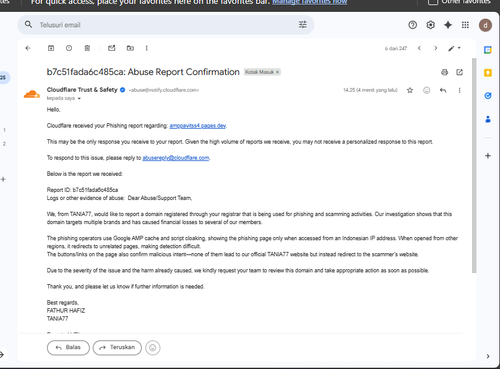Click the FATHUR HAFIZ signature text
This screenshot has width=500, height=369.
(x=66, y=311)
